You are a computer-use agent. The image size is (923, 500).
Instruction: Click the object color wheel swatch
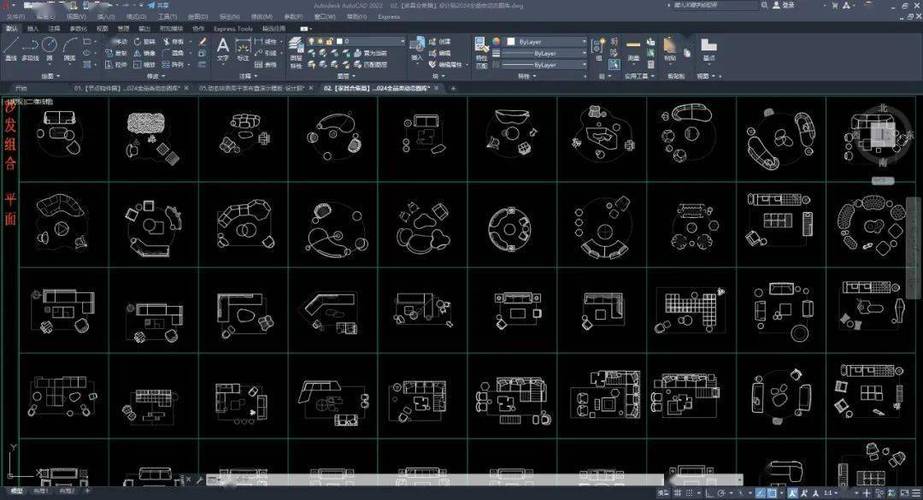tap(496, 42)
